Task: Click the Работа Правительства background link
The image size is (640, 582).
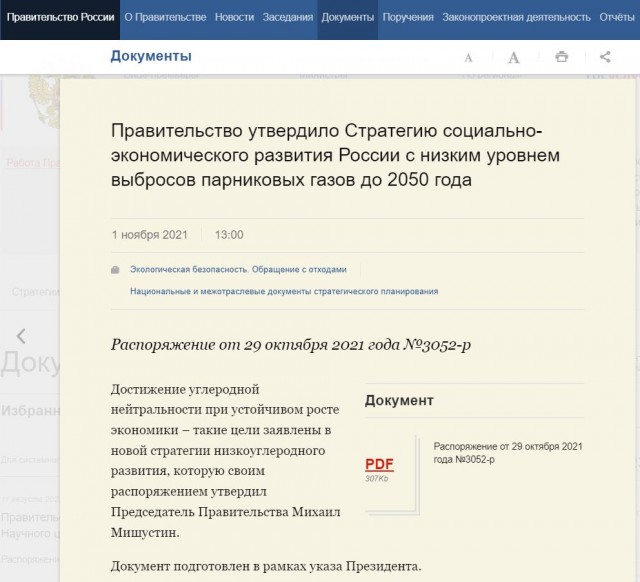Action: coord(33,163)
